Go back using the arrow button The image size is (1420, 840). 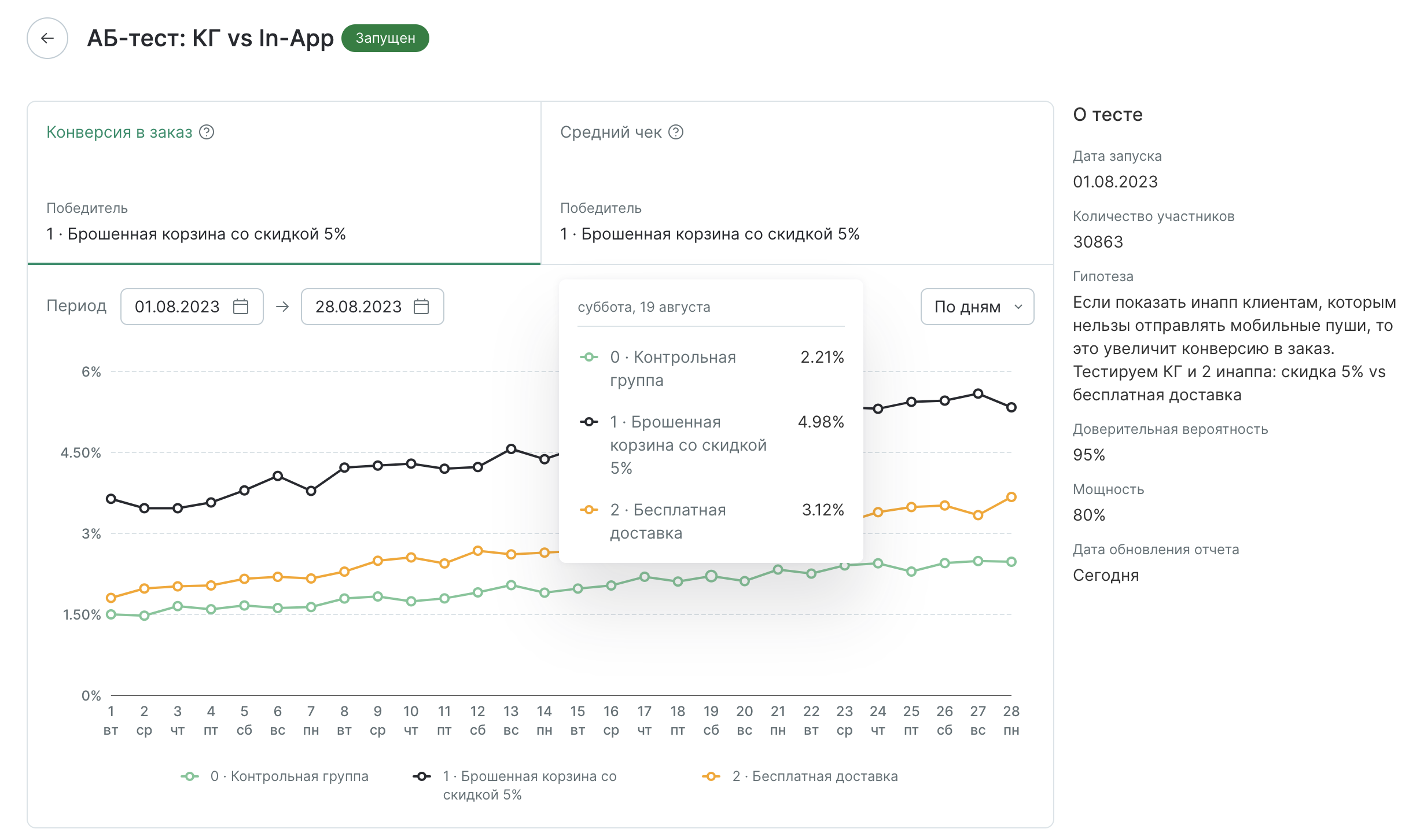[x=47, y=38]
